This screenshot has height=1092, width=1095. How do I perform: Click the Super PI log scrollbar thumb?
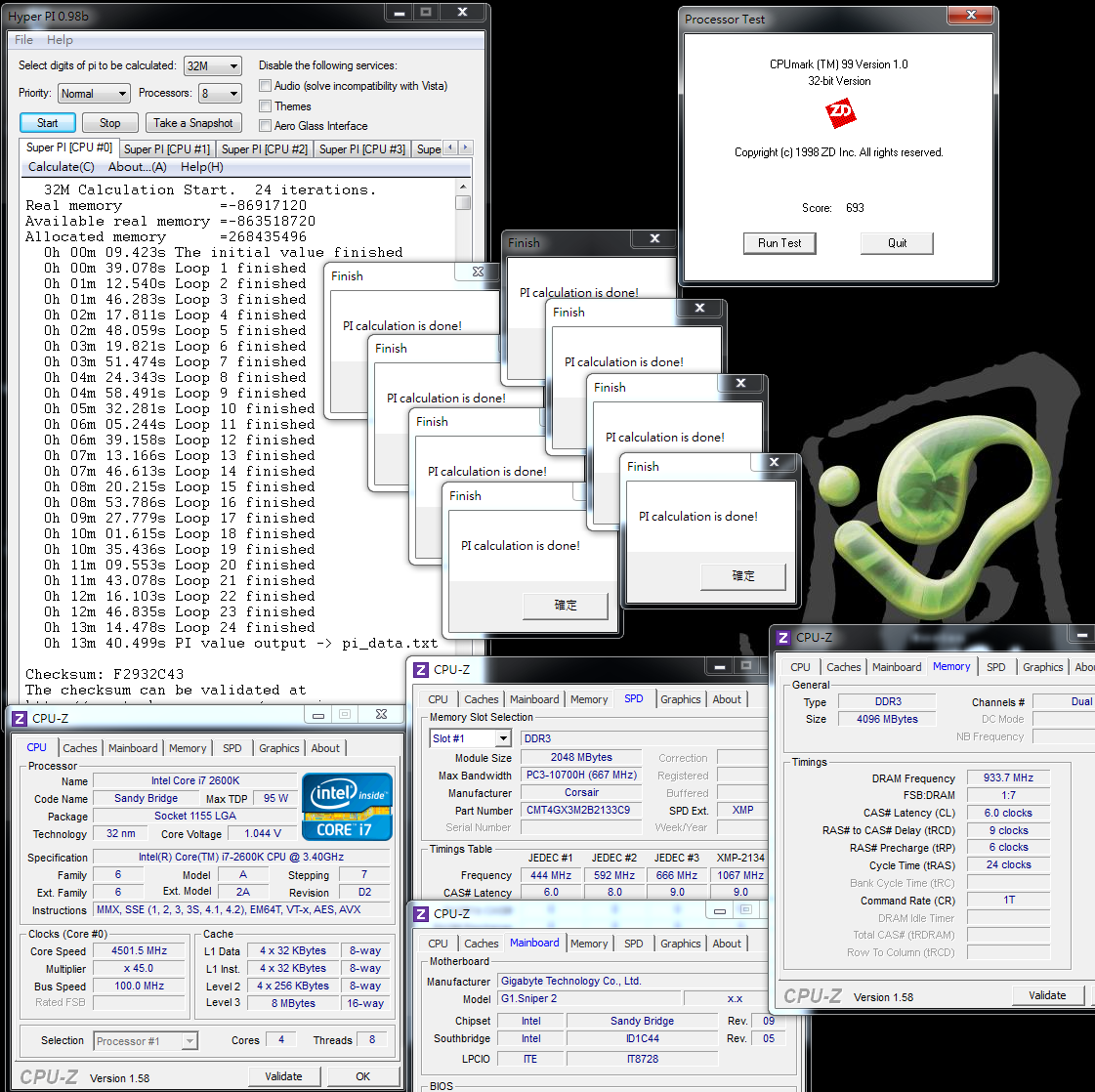pos(462,202)
